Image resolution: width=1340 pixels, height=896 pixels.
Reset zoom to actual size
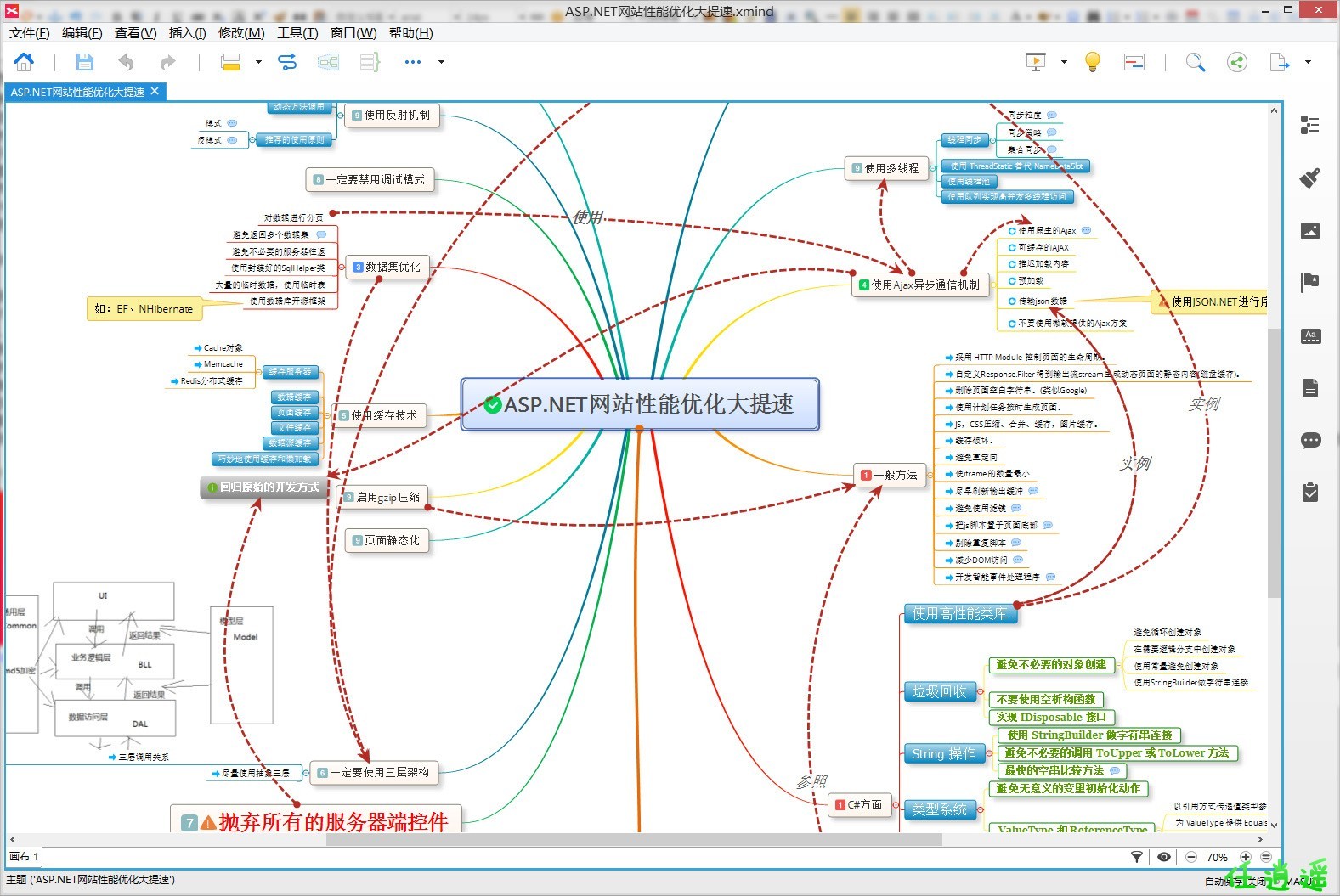1266,857
